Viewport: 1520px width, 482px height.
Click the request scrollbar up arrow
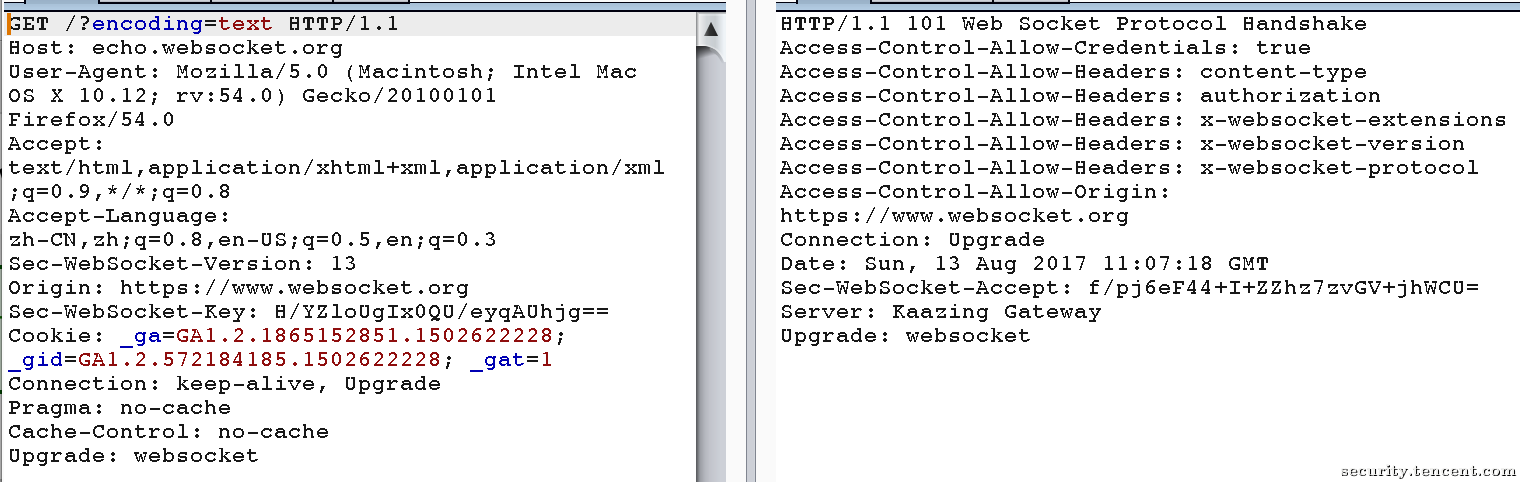(711, 29)
